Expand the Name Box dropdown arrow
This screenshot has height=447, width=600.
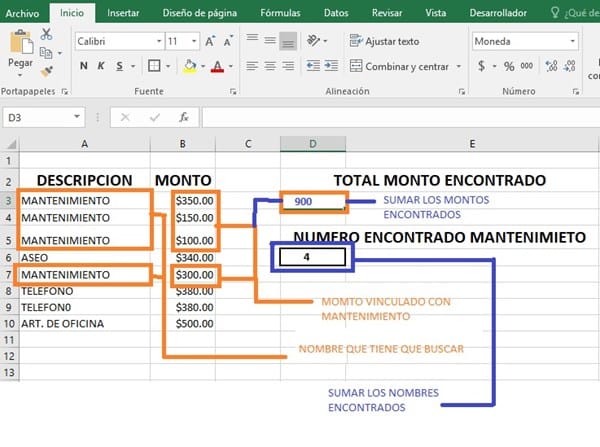click(x=78, y=117)
